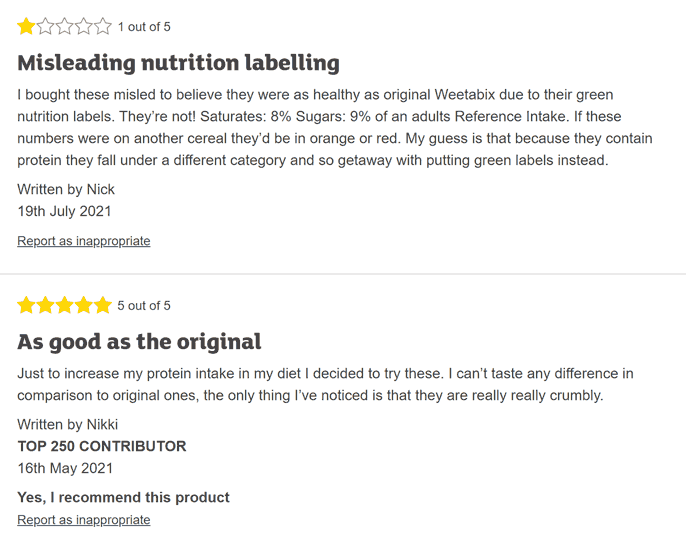Click the 'TOP 250 CONTRIBUTOR' badge text
Image resolution: width=686 pixels, height=551 pixels.
click(102, 446)
